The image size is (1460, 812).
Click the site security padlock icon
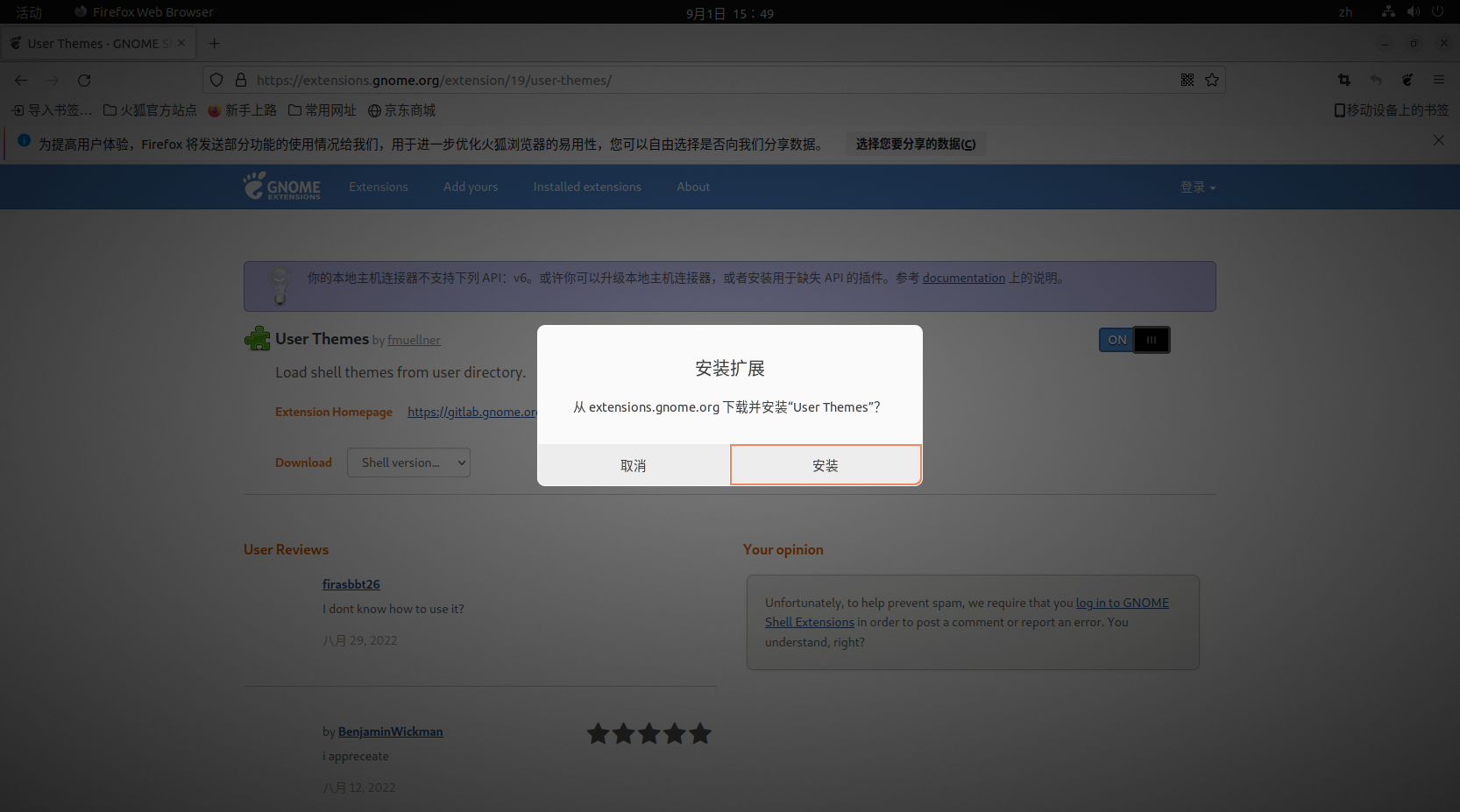241,80
